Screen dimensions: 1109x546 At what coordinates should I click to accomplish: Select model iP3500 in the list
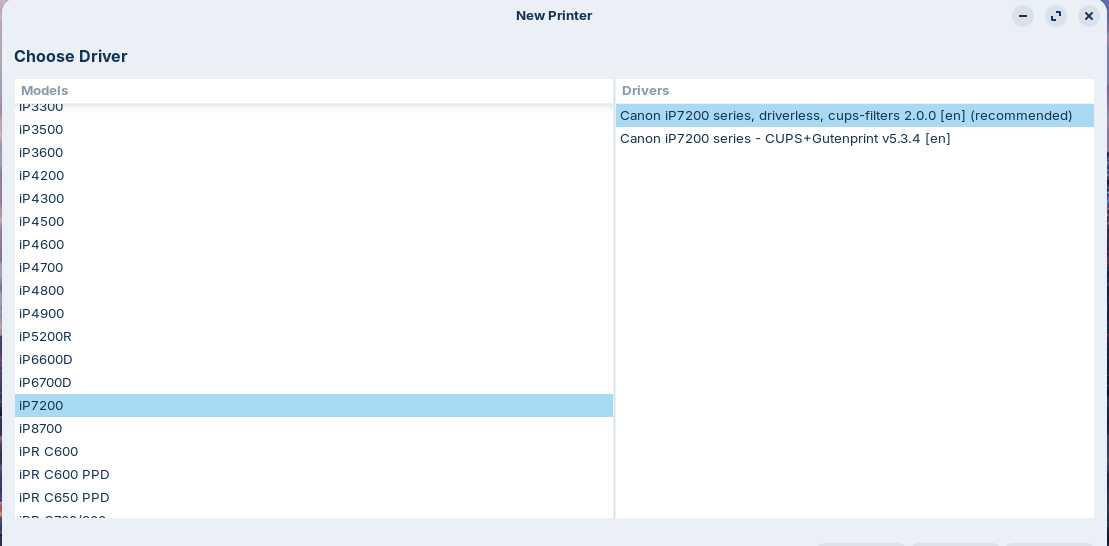[41, 129]
